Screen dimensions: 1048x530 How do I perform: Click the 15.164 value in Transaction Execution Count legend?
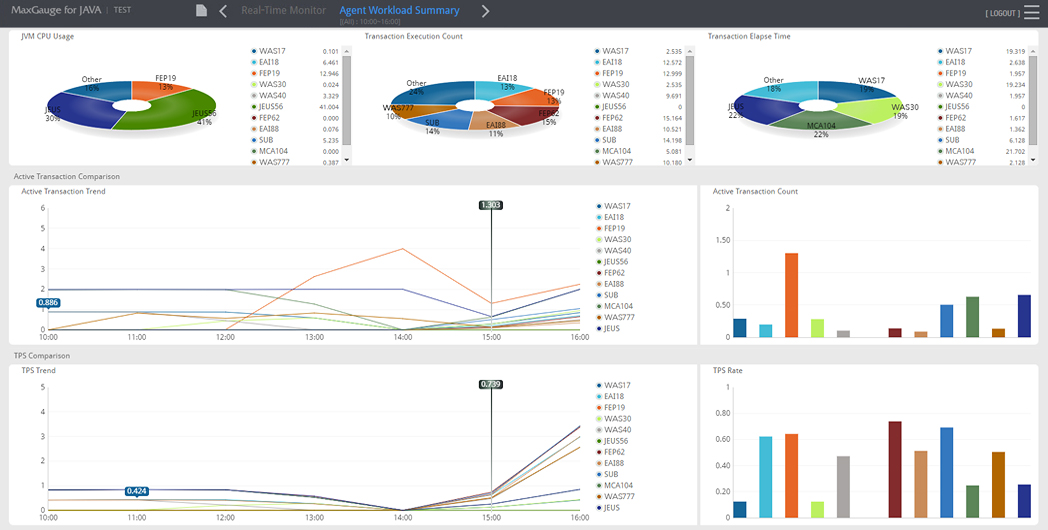pos(673,118)
